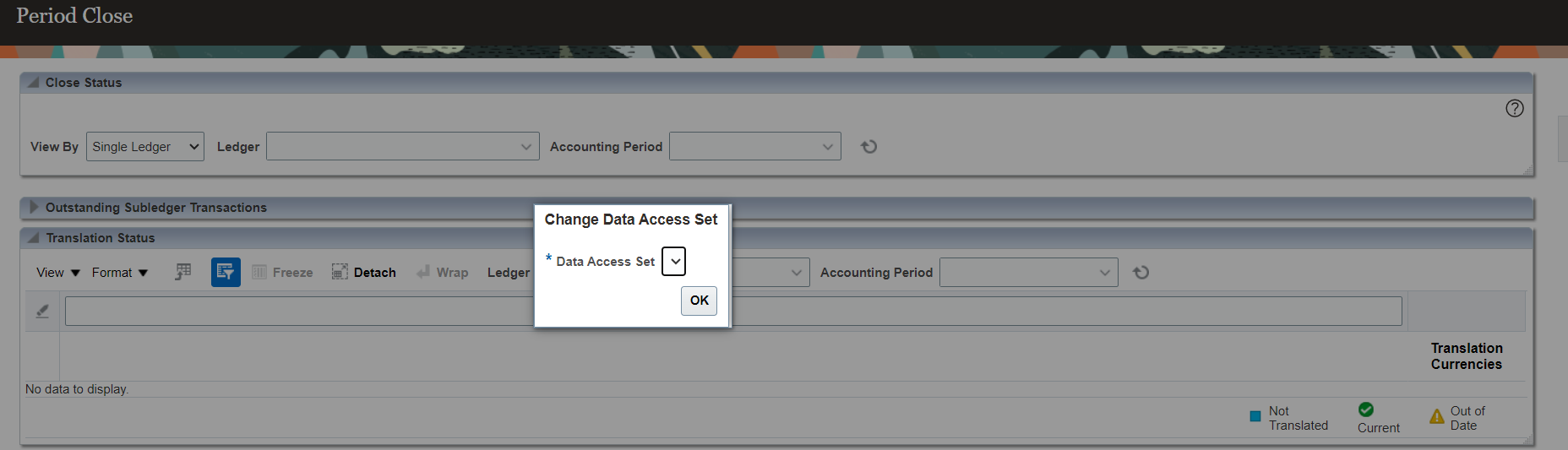1568x450 pixels.
Task: Refresh the Translation Status table
Action: coord(1141,273)
